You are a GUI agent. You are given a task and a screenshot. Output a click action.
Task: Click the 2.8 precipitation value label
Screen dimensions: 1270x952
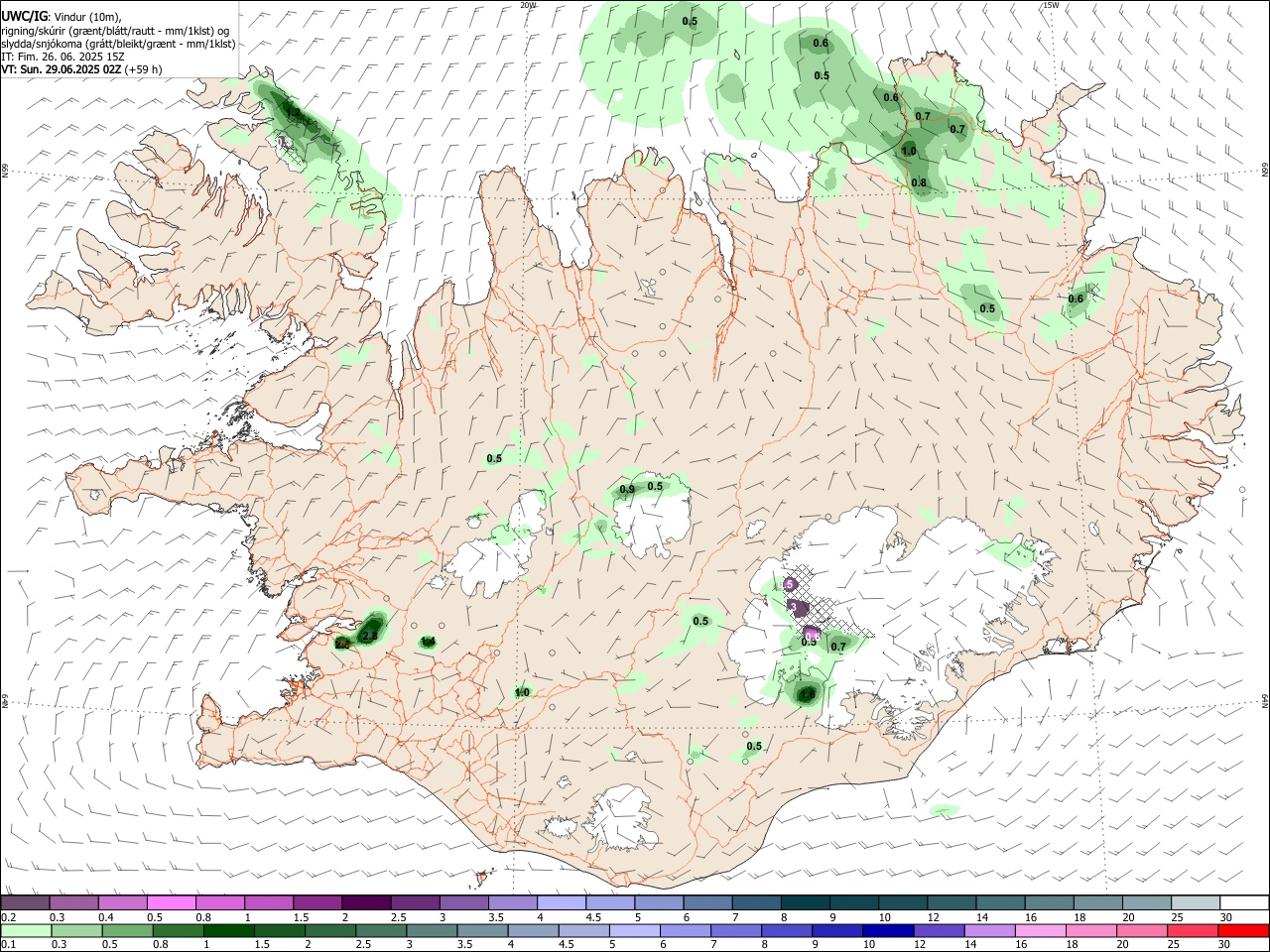click(371, 636)
